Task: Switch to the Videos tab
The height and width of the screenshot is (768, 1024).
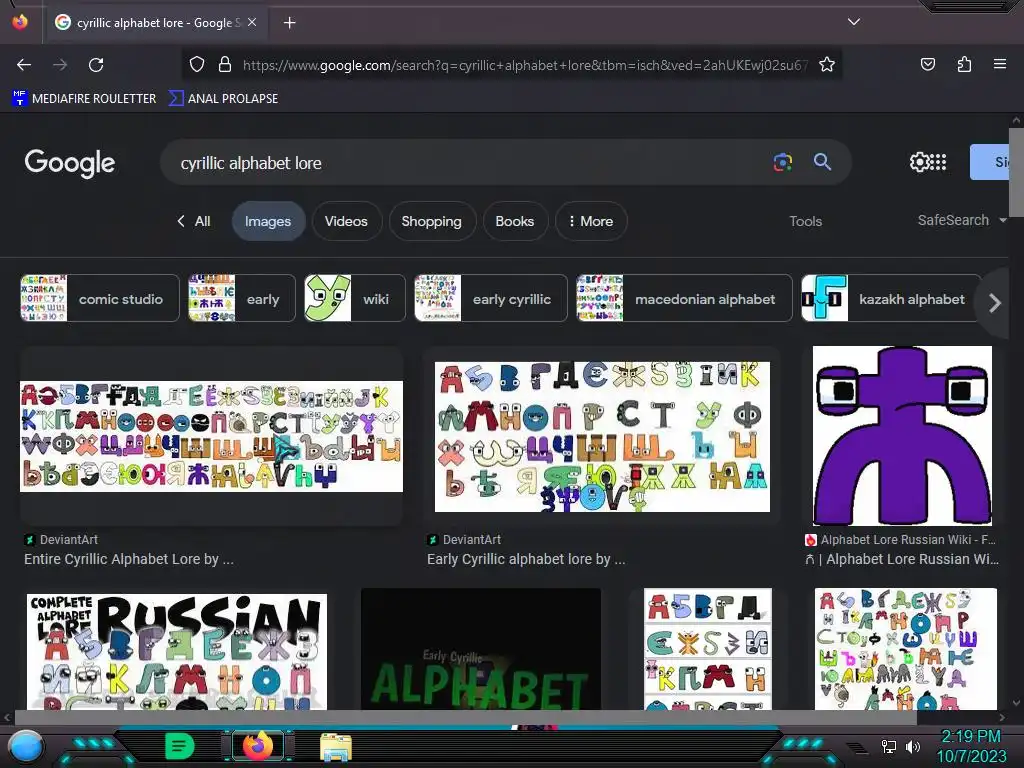Action: (346, 221)
